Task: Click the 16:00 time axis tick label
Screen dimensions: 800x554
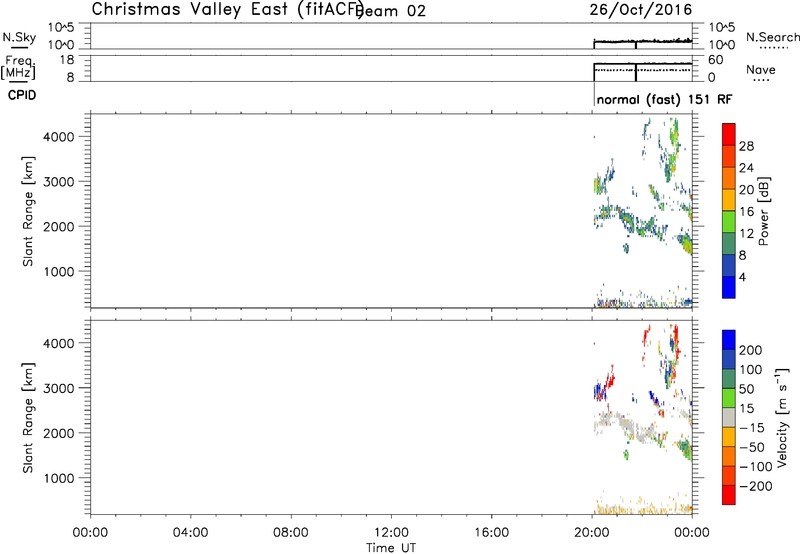Action: coord(492,533)
